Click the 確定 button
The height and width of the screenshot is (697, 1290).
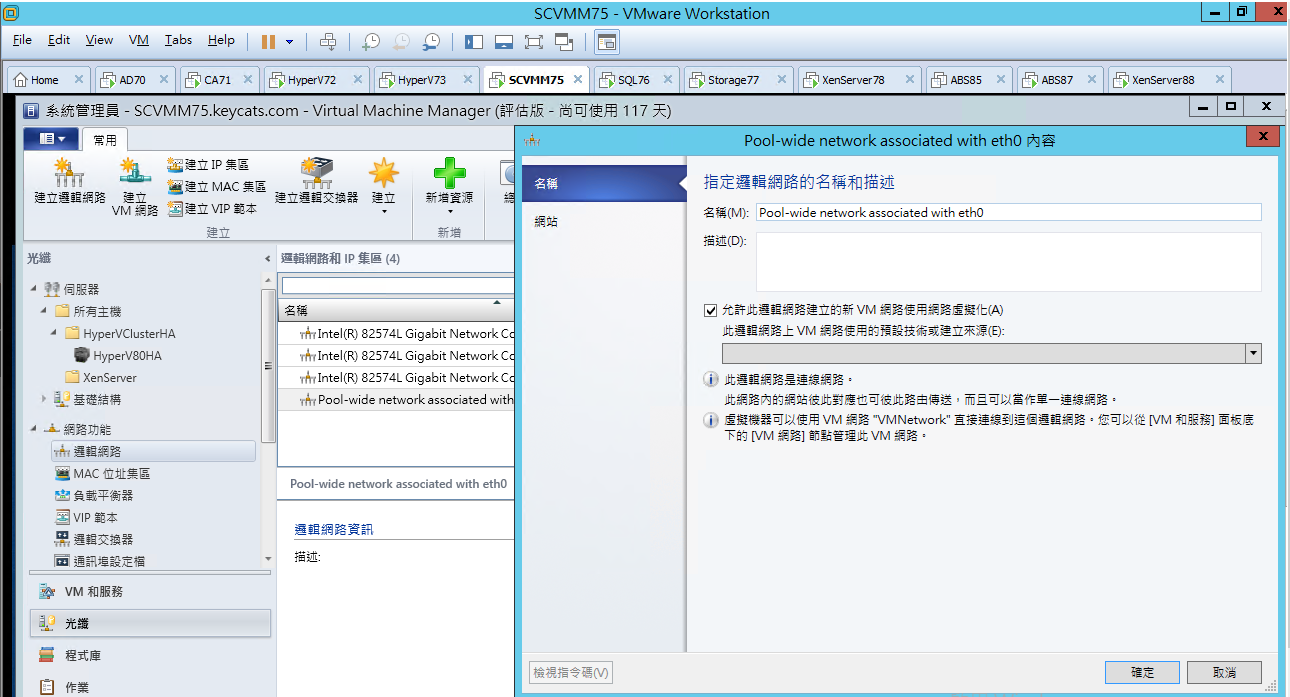(x=1142, y=672)
